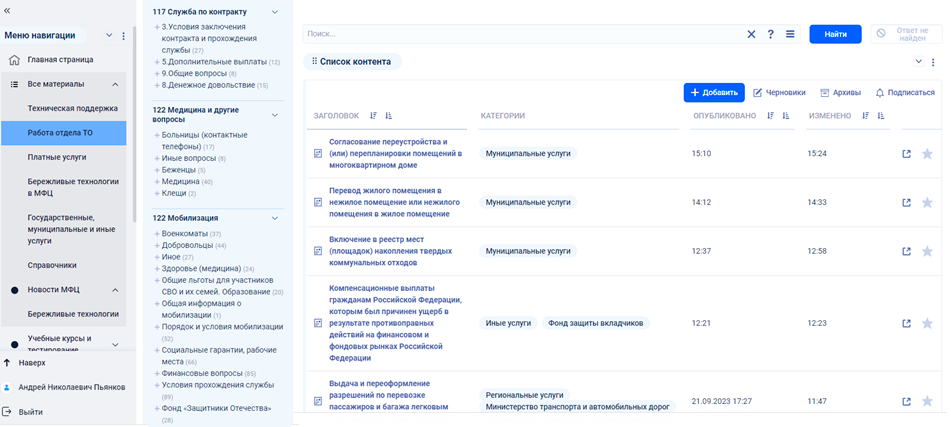This screenshot has height=427, width=951.
Task: Click user avatar icon for Андрей Пьянков
Action: [7, 387]
